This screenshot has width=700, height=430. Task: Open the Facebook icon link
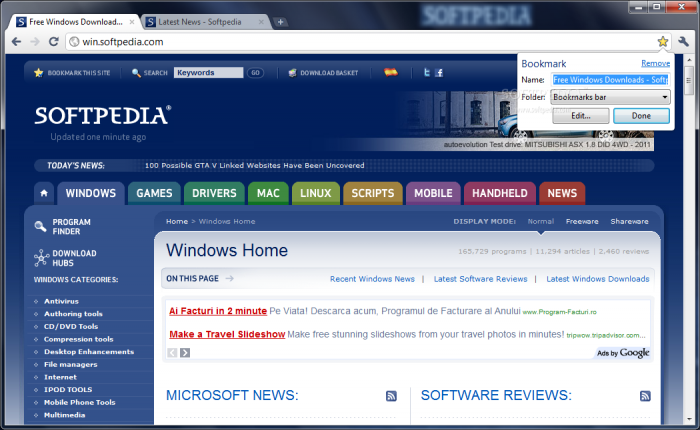[x=439, y=72]
